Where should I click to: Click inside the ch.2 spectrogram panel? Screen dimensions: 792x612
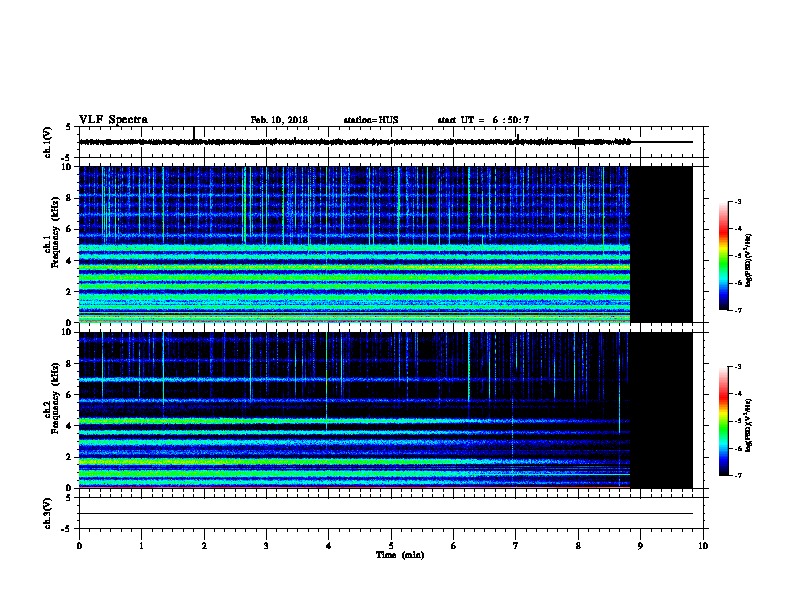coord(355,410)
